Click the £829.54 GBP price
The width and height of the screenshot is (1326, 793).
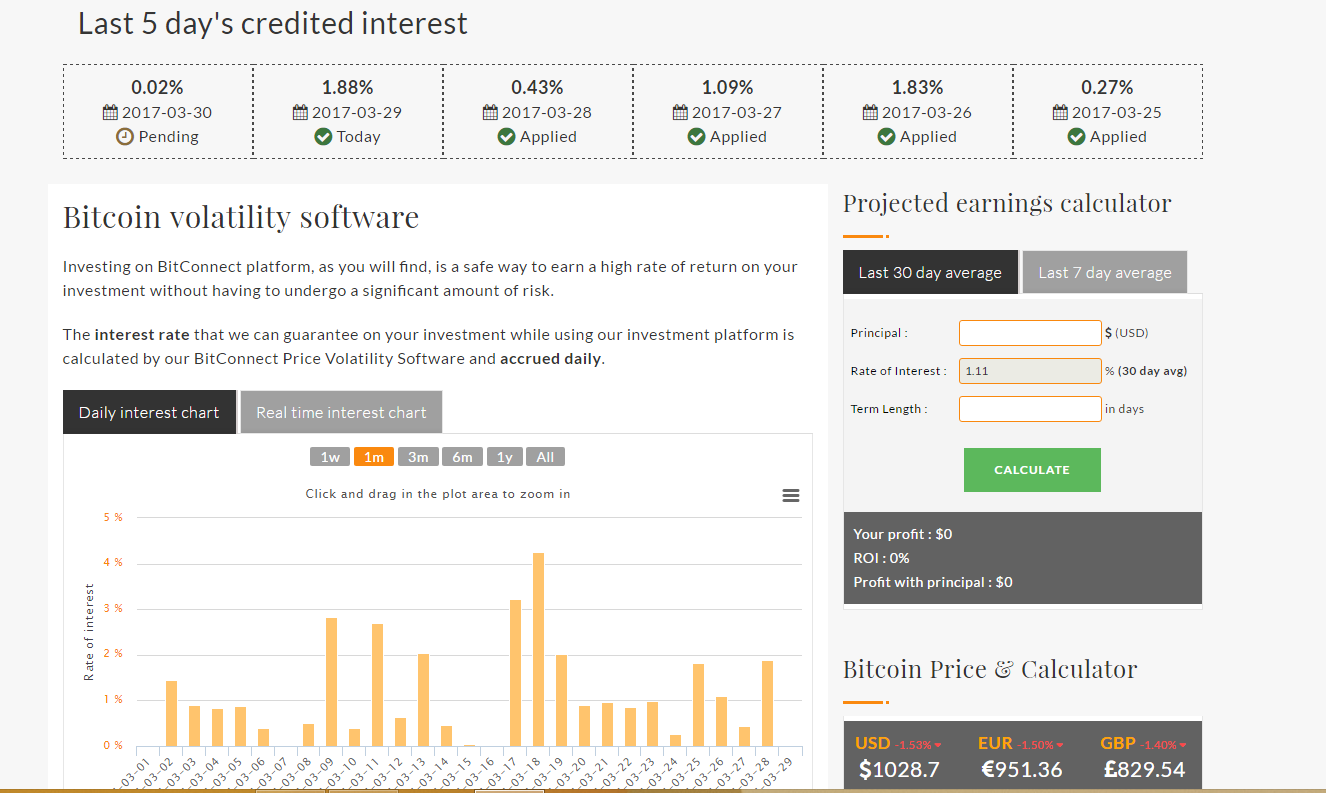(1143, 769)
